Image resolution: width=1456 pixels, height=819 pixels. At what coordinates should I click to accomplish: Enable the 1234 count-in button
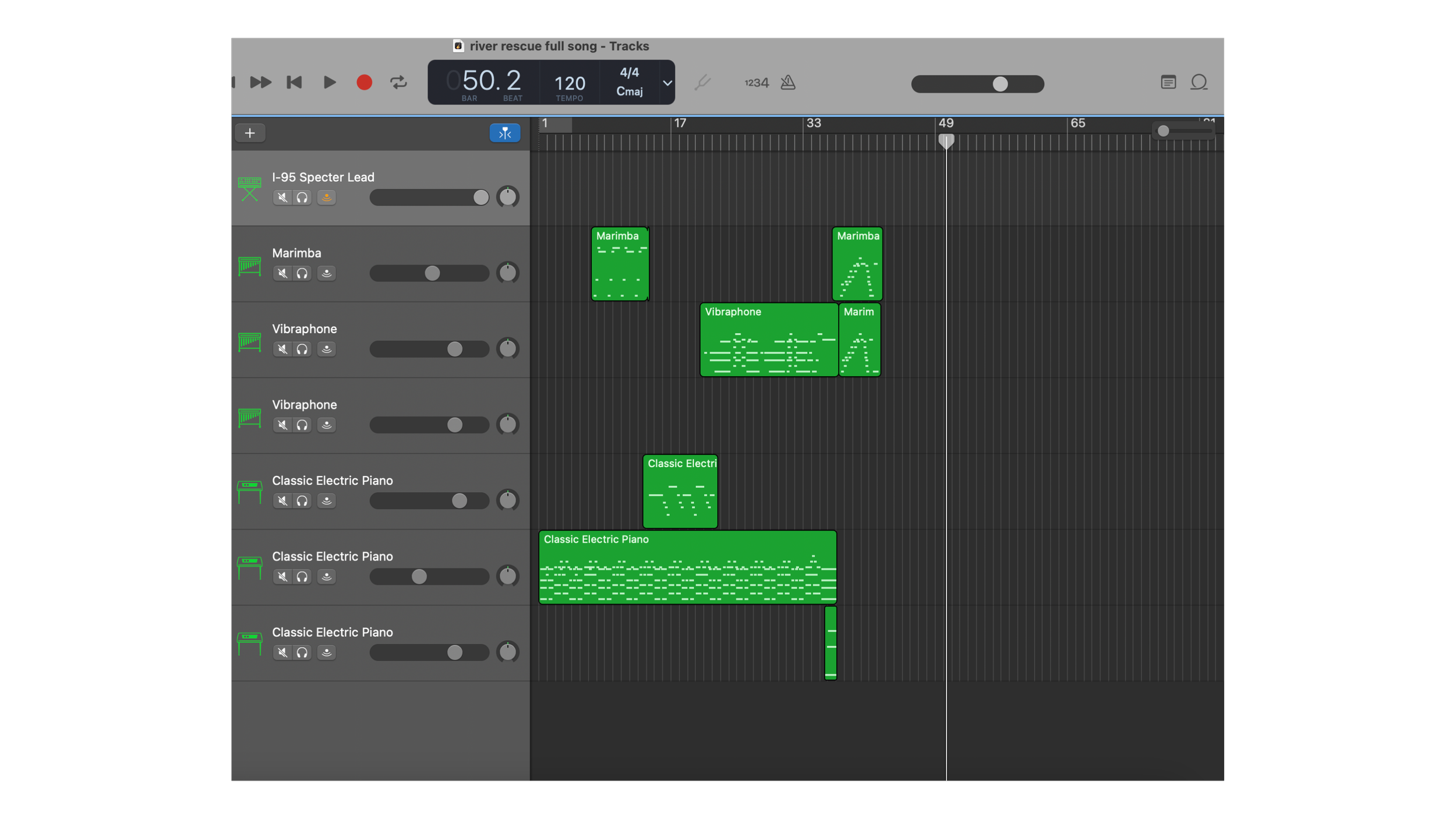757,83
